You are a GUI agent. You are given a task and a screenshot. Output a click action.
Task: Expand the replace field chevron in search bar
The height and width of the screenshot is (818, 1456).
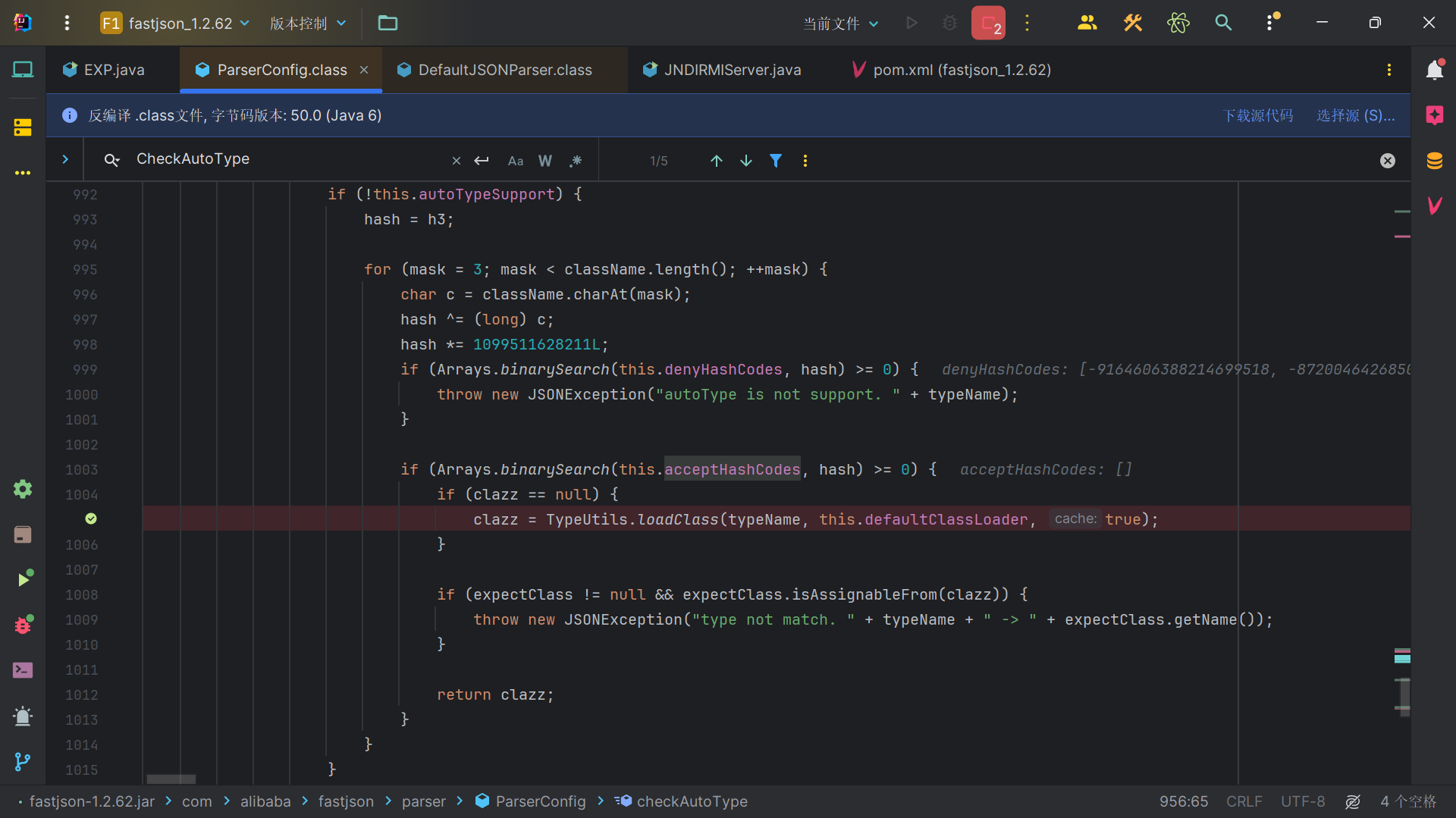65,159
